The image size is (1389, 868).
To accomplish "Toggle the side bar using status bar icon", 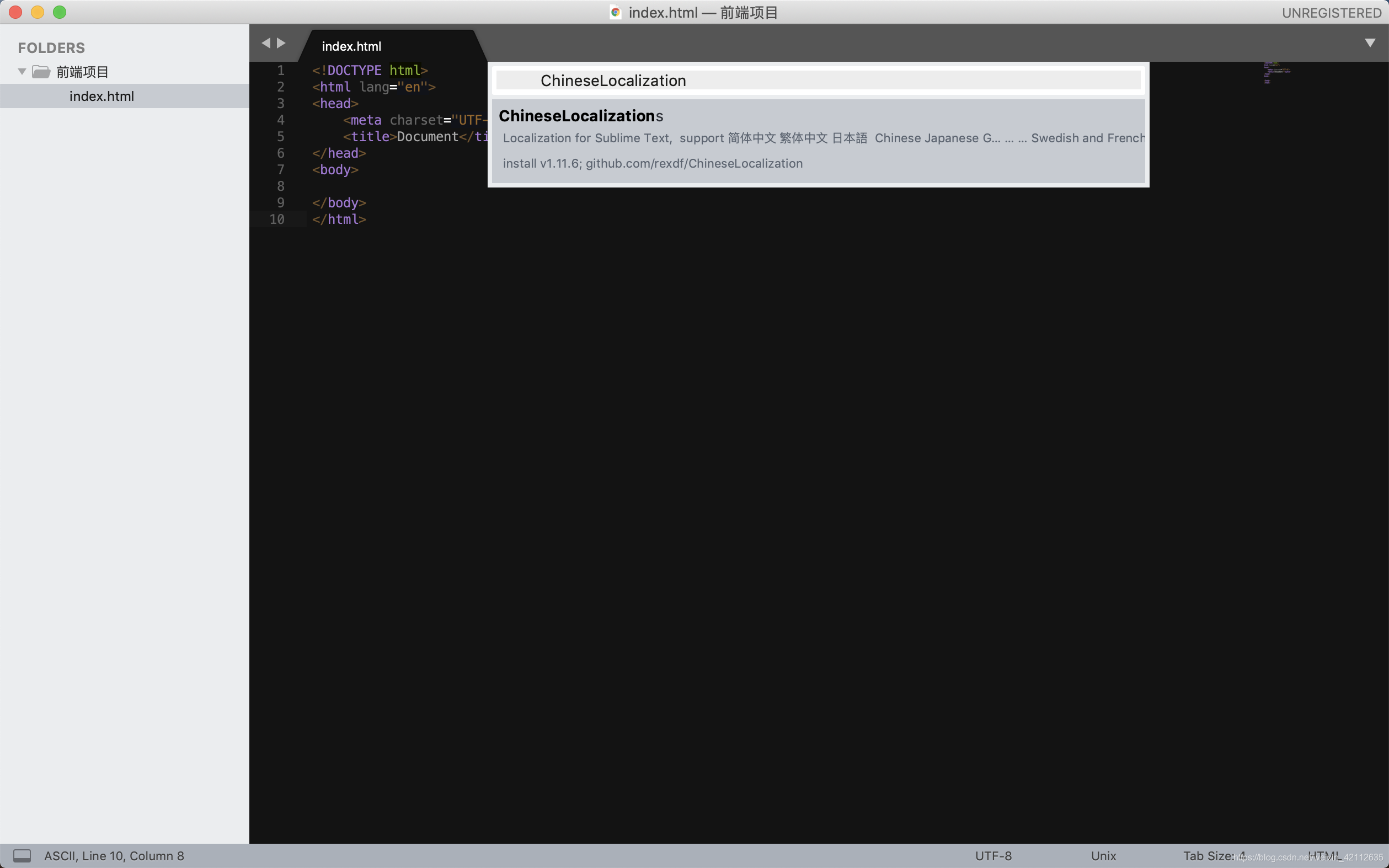I will 22,855.
